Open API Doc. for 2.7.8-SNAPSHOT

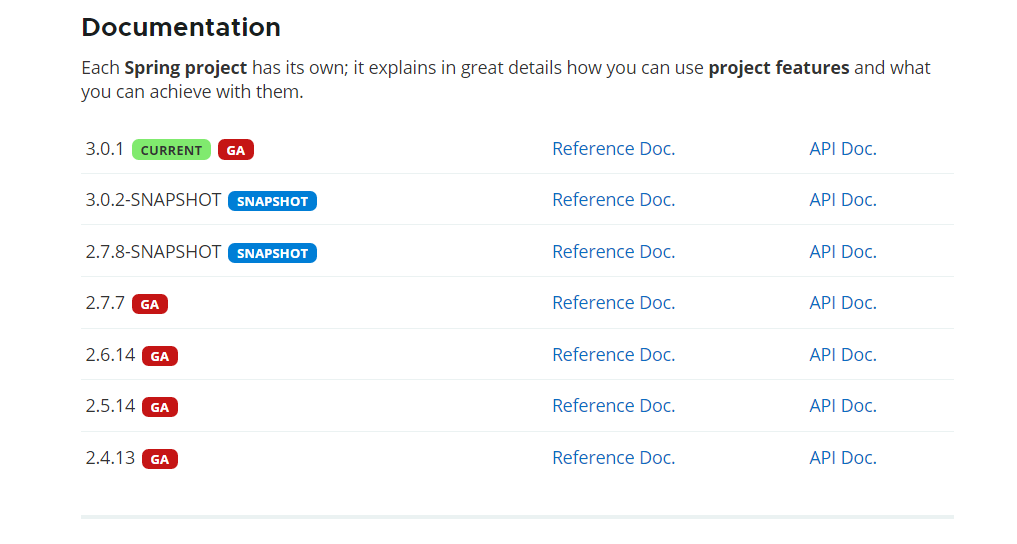tap(843, 252)
